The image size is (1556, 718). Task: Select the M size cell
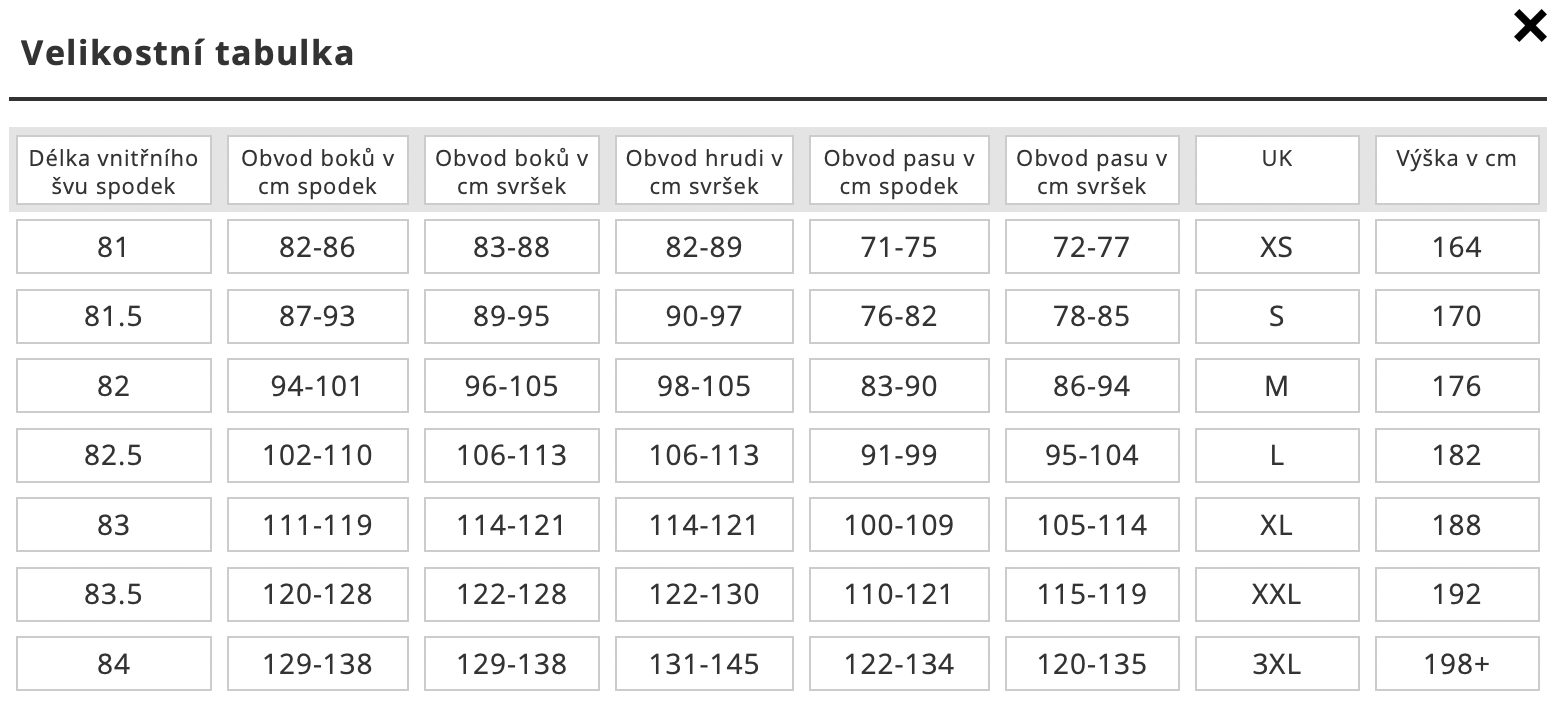(x=1277, y=386)
